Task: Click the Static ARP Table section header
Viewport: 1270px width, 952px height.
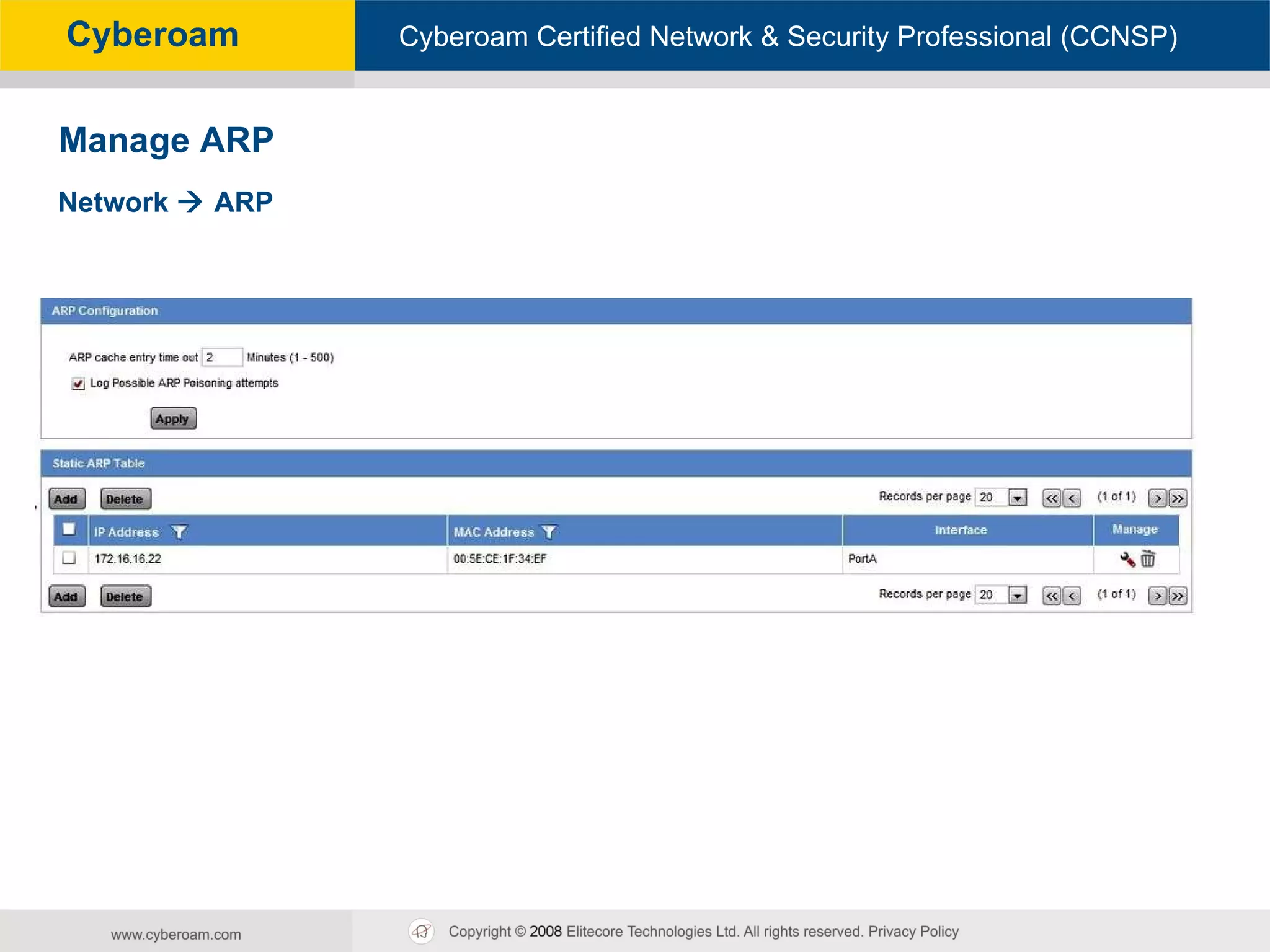Action: click(x=616, y=464)
